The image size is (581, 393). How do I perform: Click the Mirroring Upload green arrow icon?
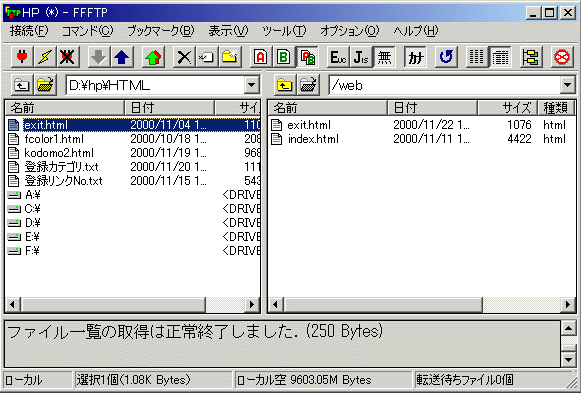click(153, 57)
